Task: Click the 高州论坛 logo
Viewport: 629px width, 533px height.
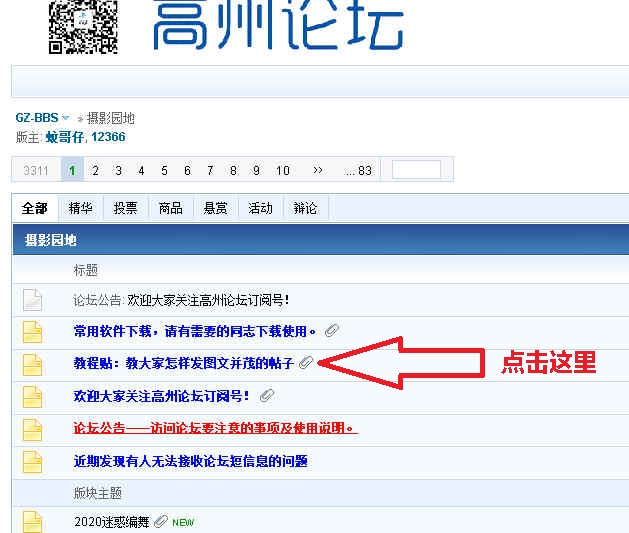Action: pyautogui.click(x=278, y=26)
